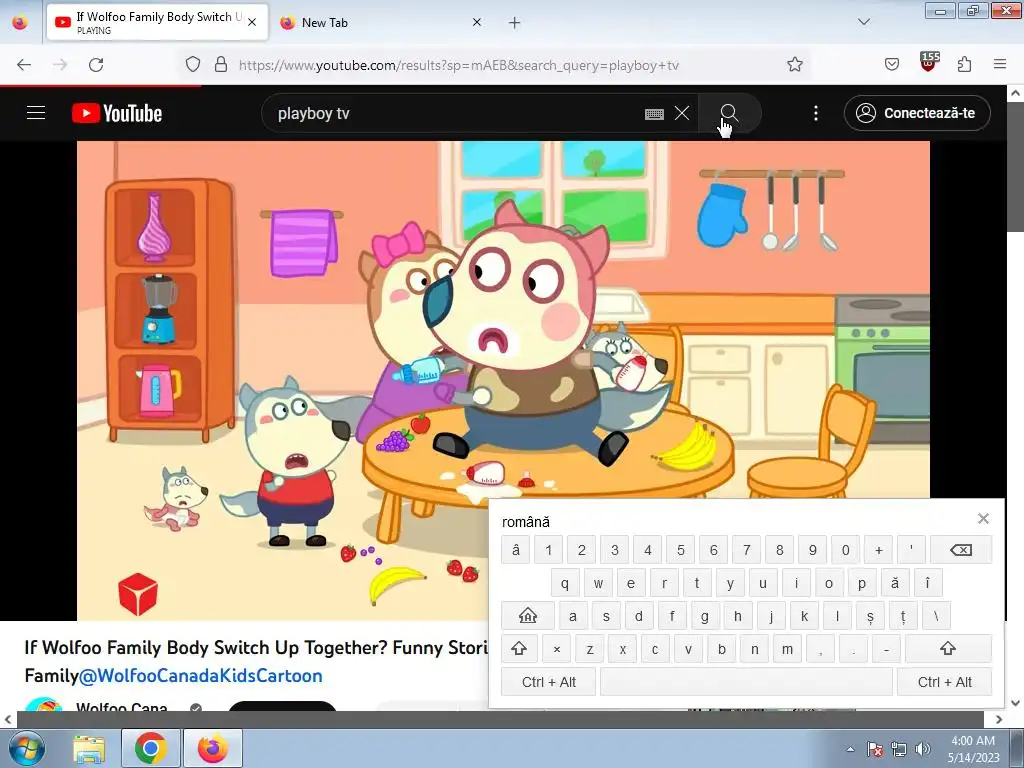Tap the space bar on virtual keyboard

pyautogui.click(x=746, y=682)
